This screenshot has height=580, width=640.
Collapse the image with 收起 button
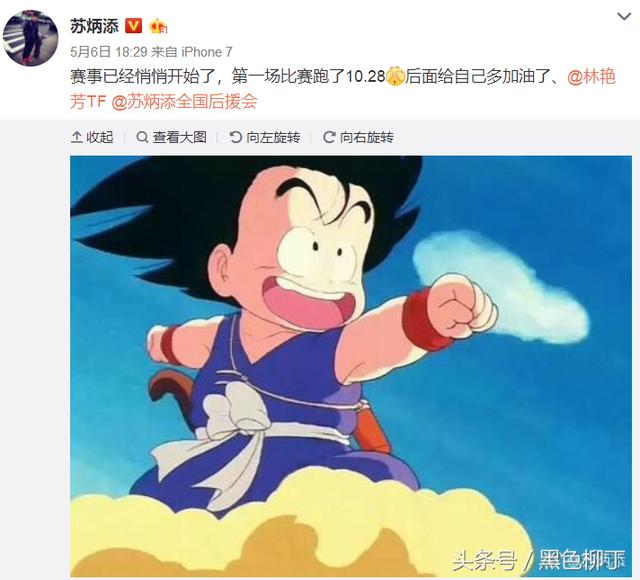[x=92, y=137]
